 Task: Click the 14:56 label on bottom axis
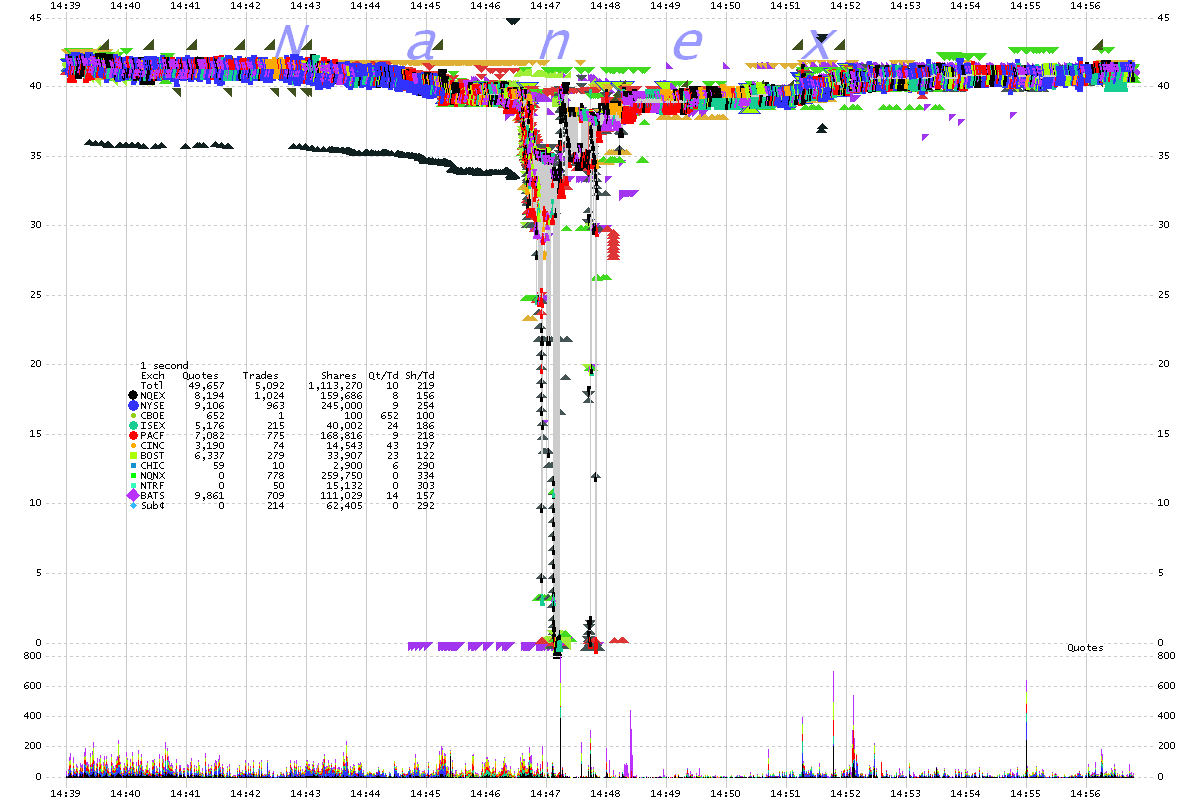click(1086, 793)
